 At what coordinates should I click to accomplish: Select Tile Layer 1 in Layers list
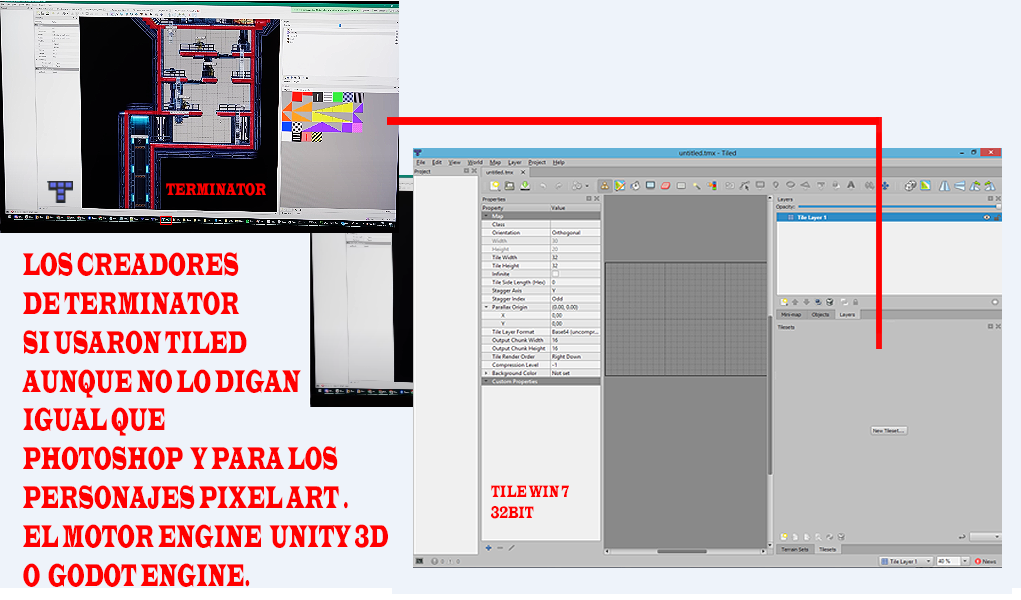[x=889, y=218]
